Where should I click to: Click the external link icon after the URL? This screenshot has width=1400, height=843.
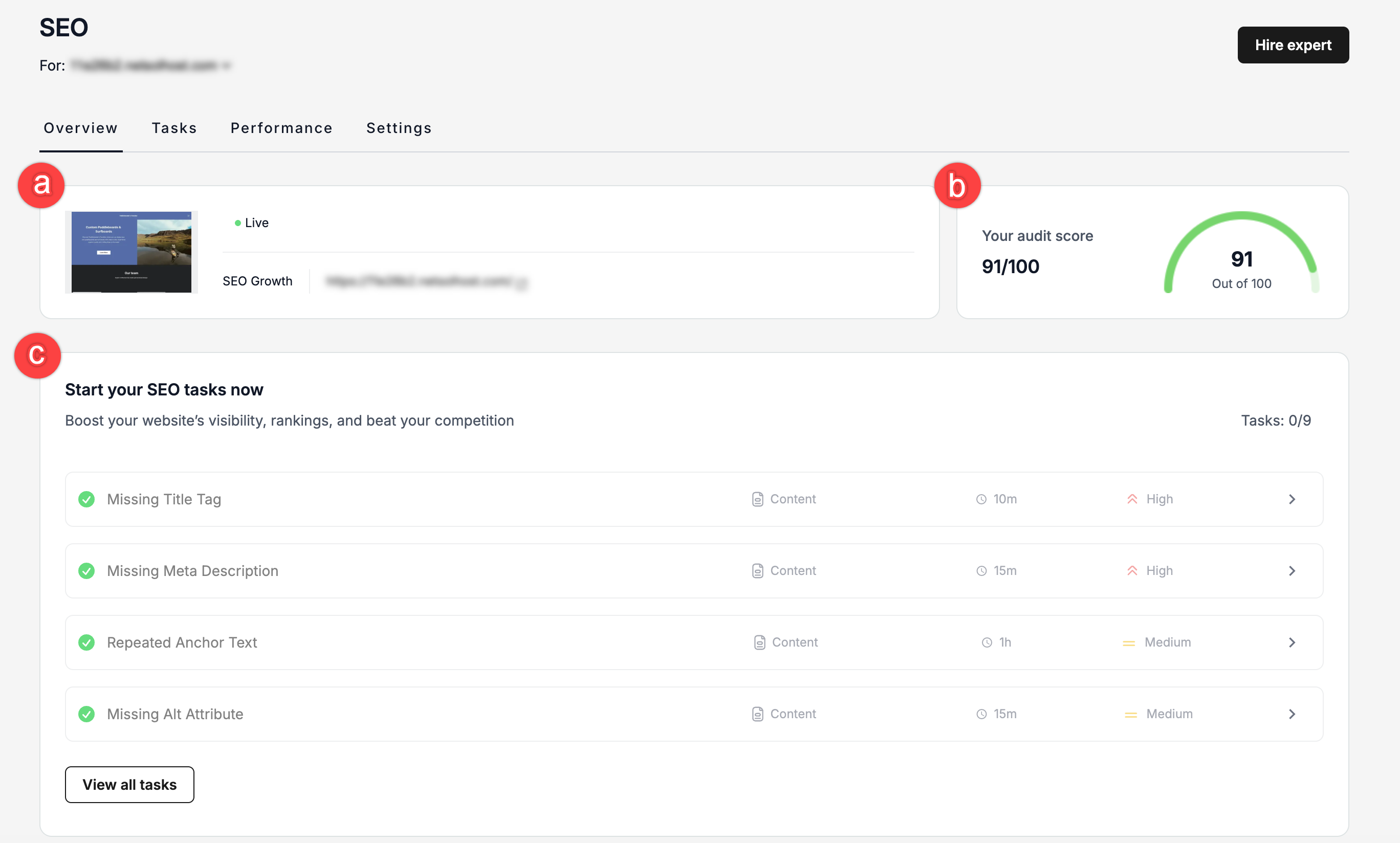[521, 282]
